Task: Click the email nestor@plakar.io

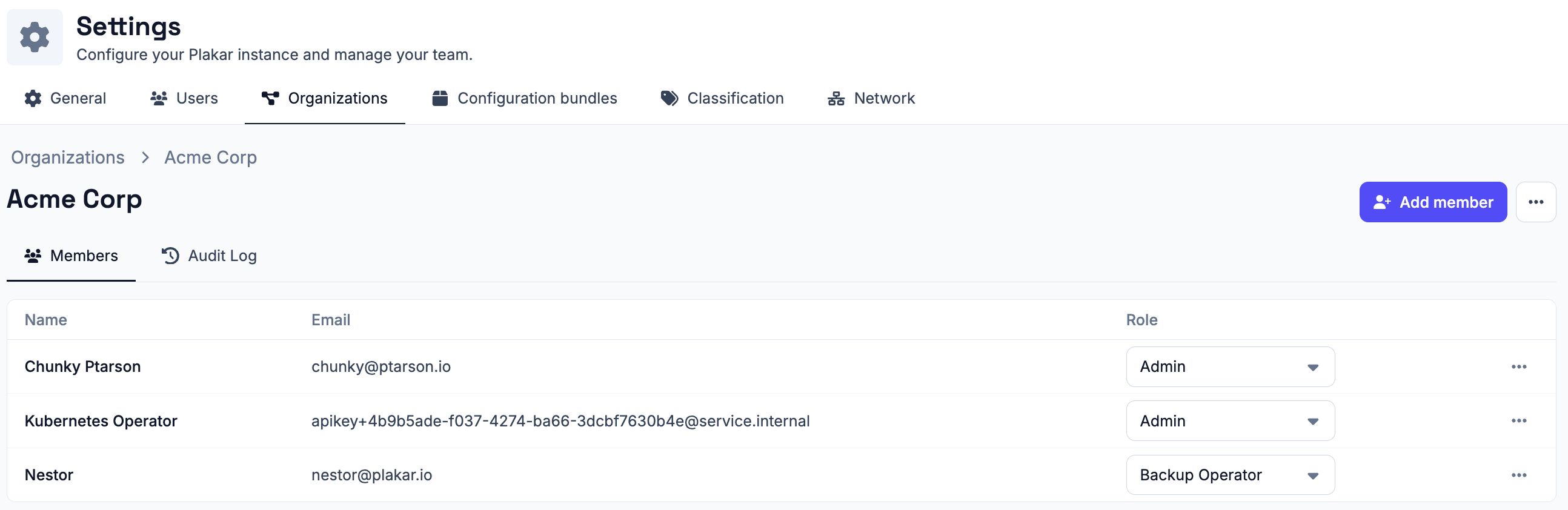Action: [x=371, y=475]
